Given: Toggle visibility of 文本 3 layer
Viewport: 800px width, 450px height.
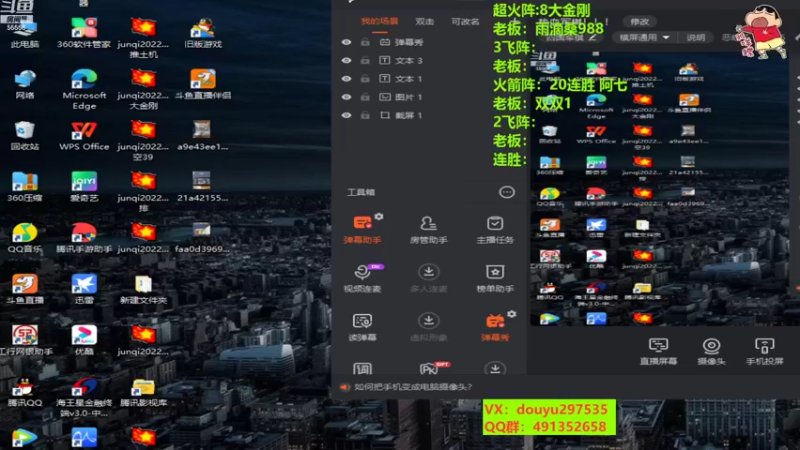Looking at the screenshot, I should [x=346, y=60].
